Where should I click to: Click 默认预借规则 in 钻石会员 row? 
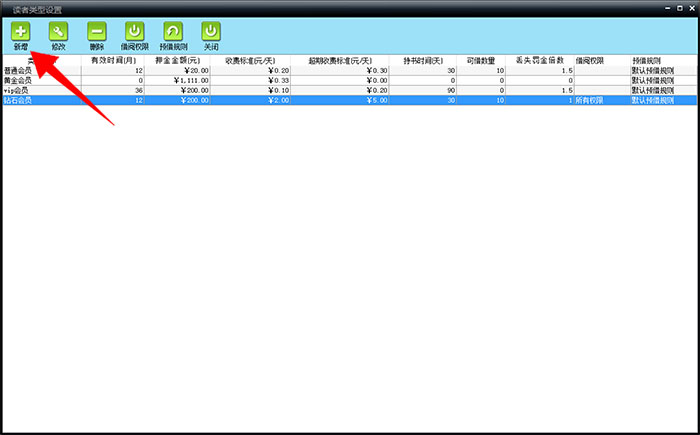[664, 100]
